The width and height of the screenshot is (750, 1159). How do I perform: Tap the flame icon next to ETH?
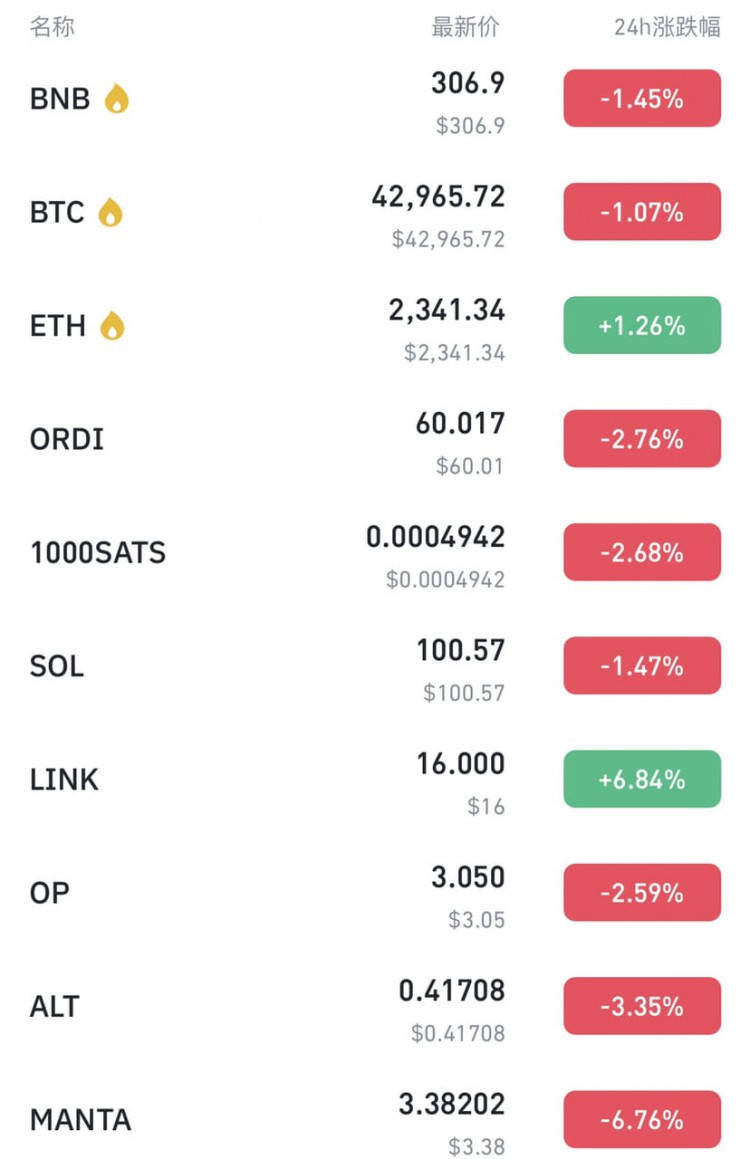pos(112,325)
